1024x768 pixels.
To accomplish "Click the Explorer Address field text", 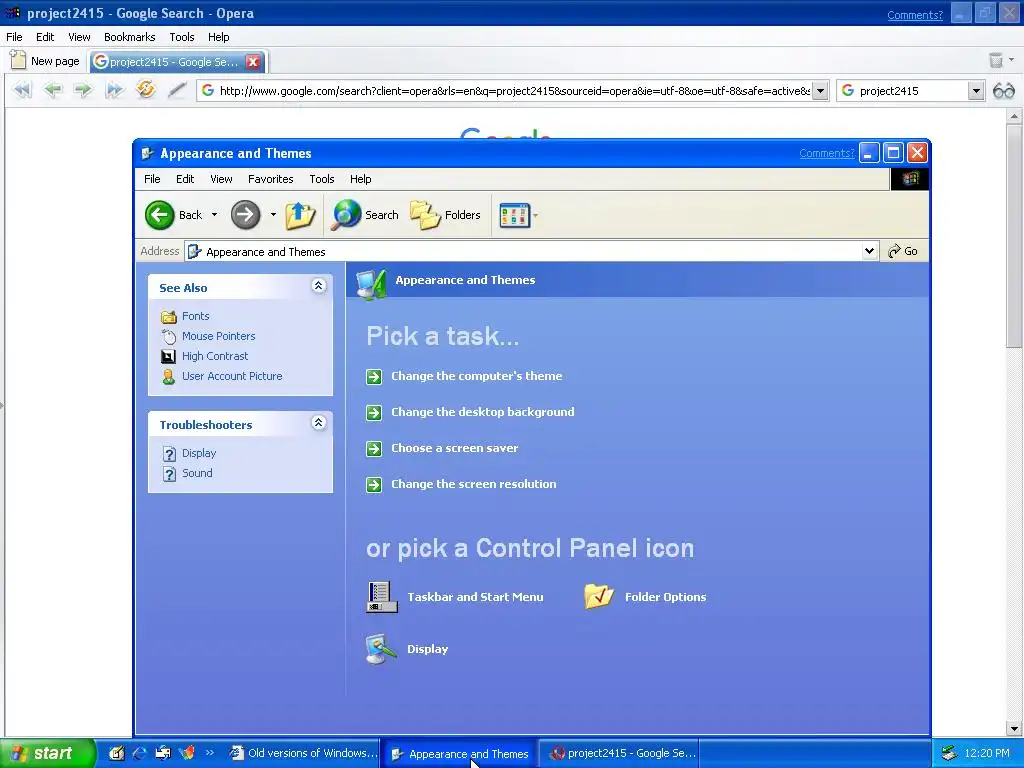I will 266,252.
